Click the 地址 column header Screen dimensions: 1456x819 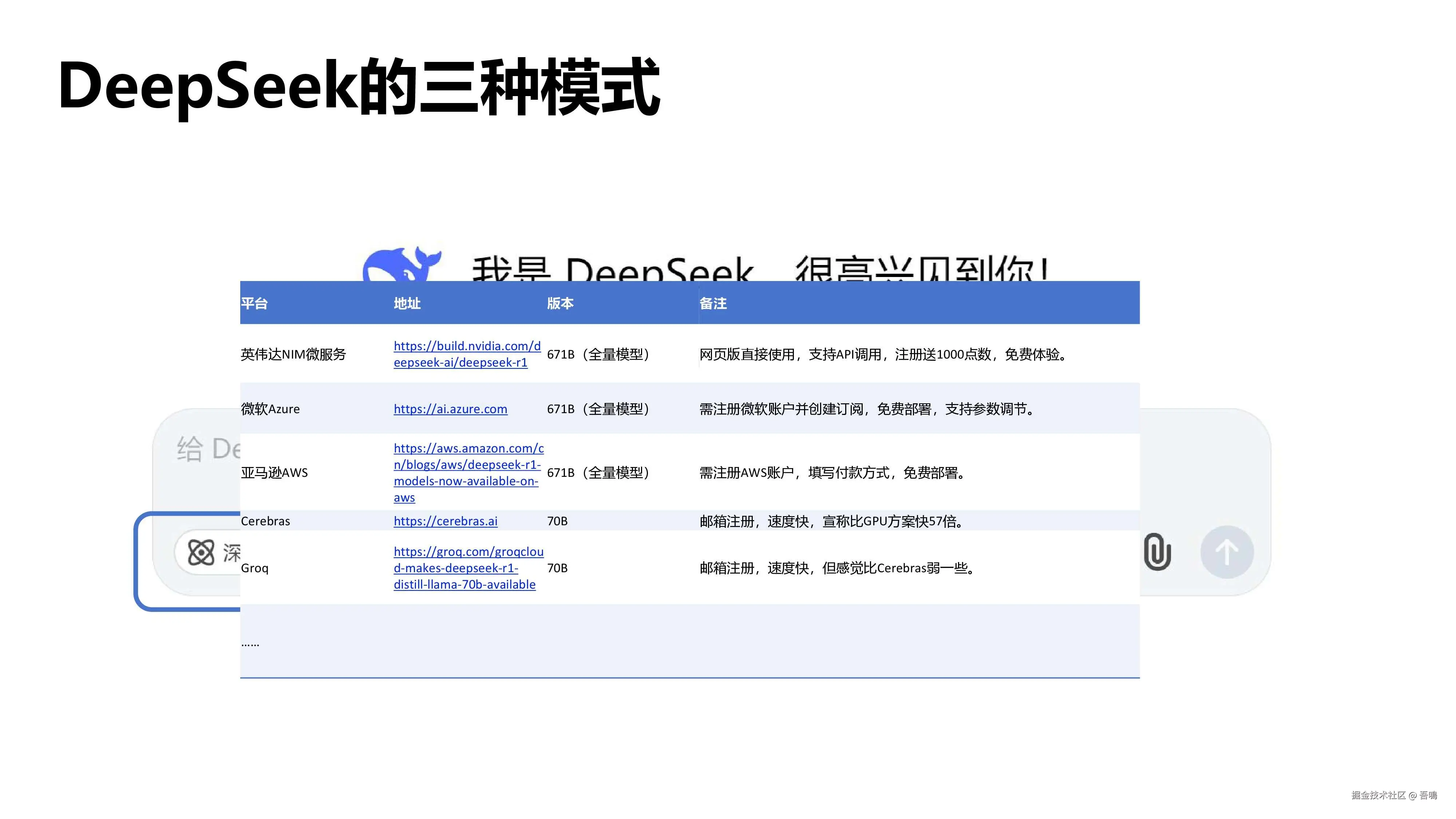[407, 304]
